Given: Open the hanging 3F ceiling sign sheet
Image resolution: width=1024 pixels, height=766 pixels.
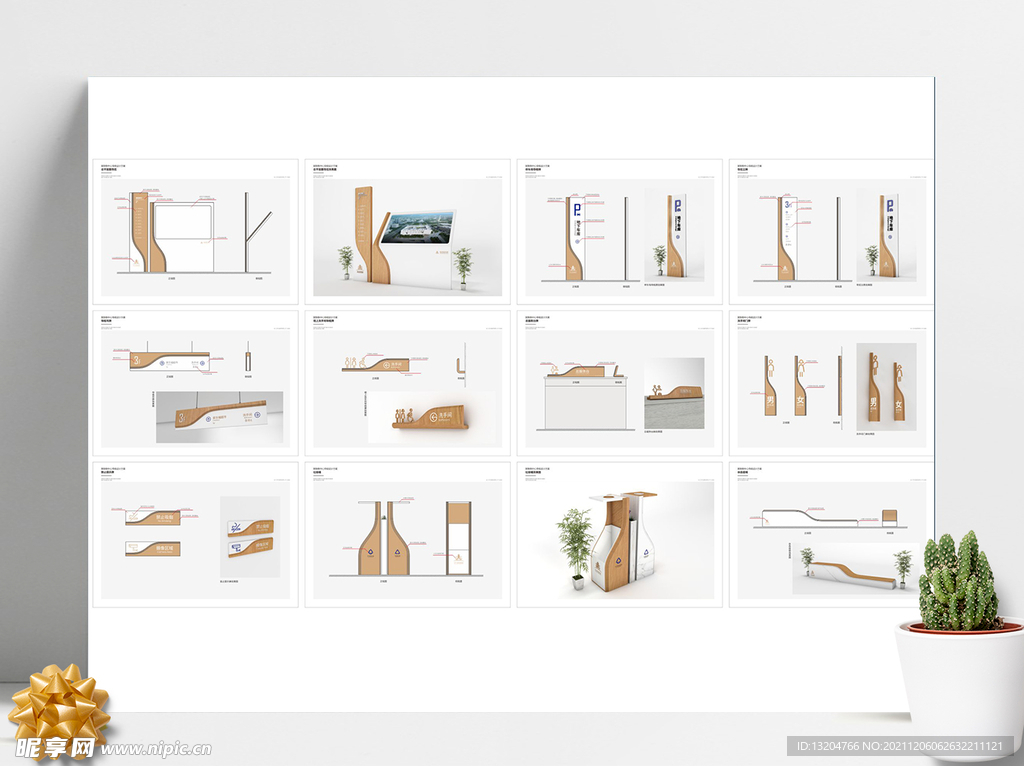Looking at the screenshot, I should 195,383.
